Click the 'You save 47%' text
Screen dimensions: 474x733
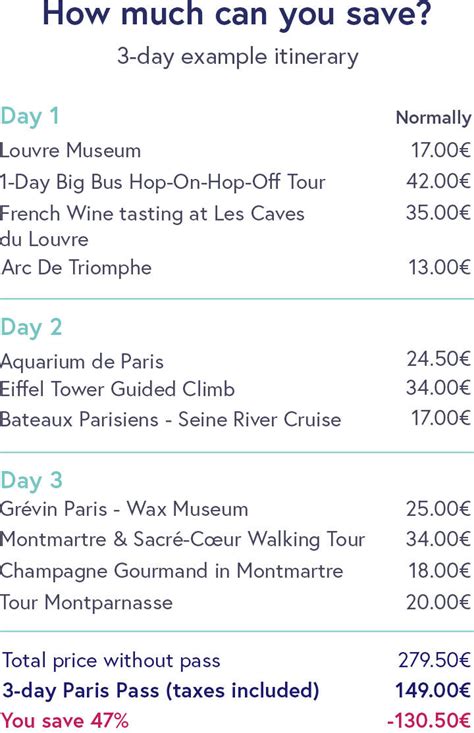tap(65, 720)
